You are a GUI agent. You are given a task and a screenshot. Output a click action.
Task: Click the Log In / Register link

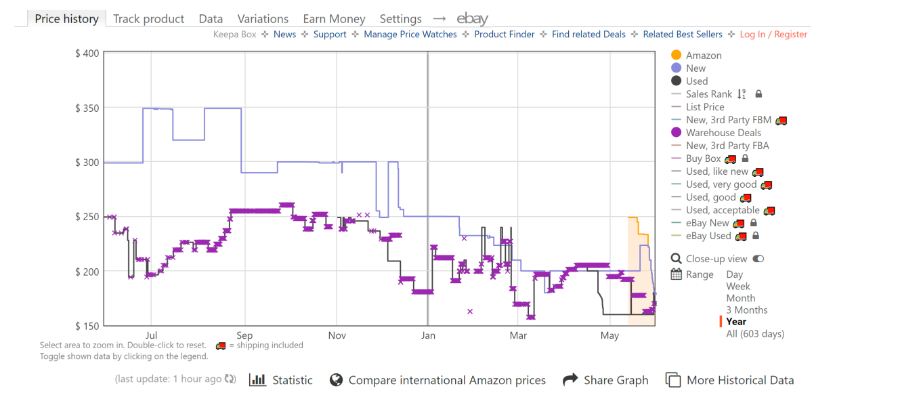click(773, 34)
